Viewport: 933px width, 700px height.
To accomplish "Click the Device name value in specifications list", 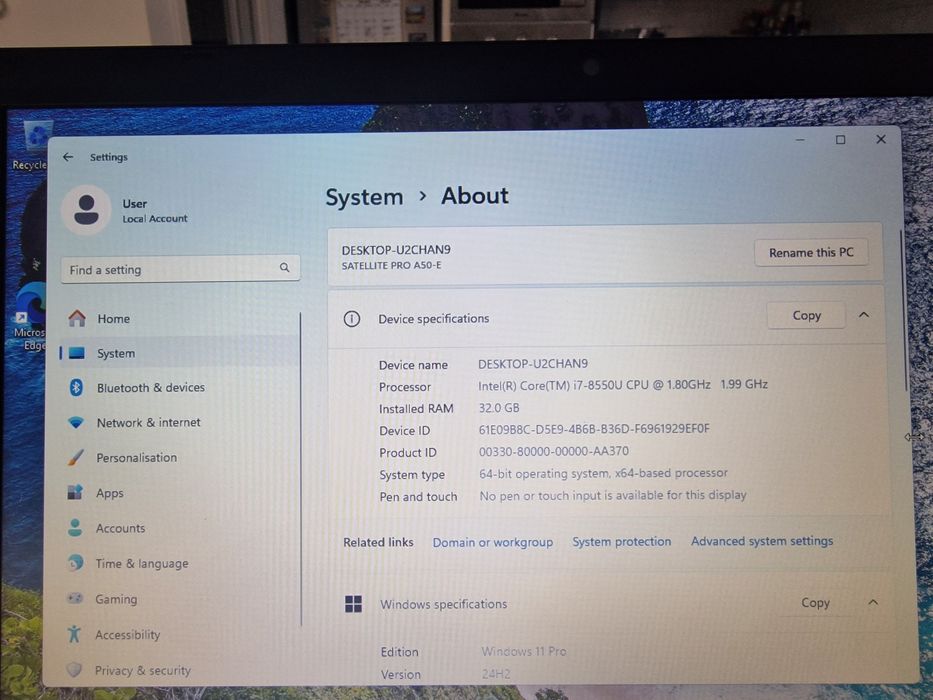I will click(x=533, y=363).
